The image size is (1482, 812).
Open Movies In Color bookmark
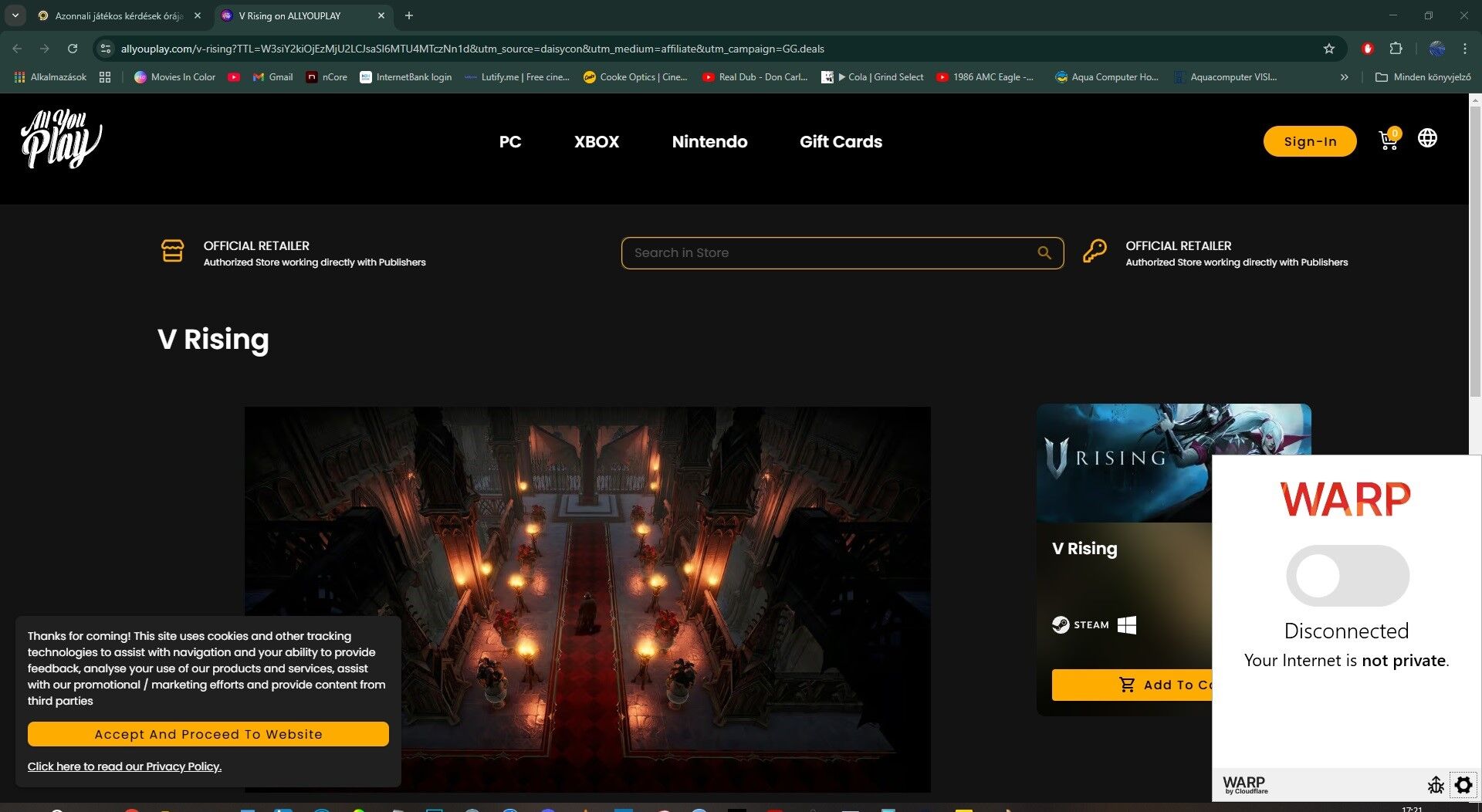pos(174,77)
